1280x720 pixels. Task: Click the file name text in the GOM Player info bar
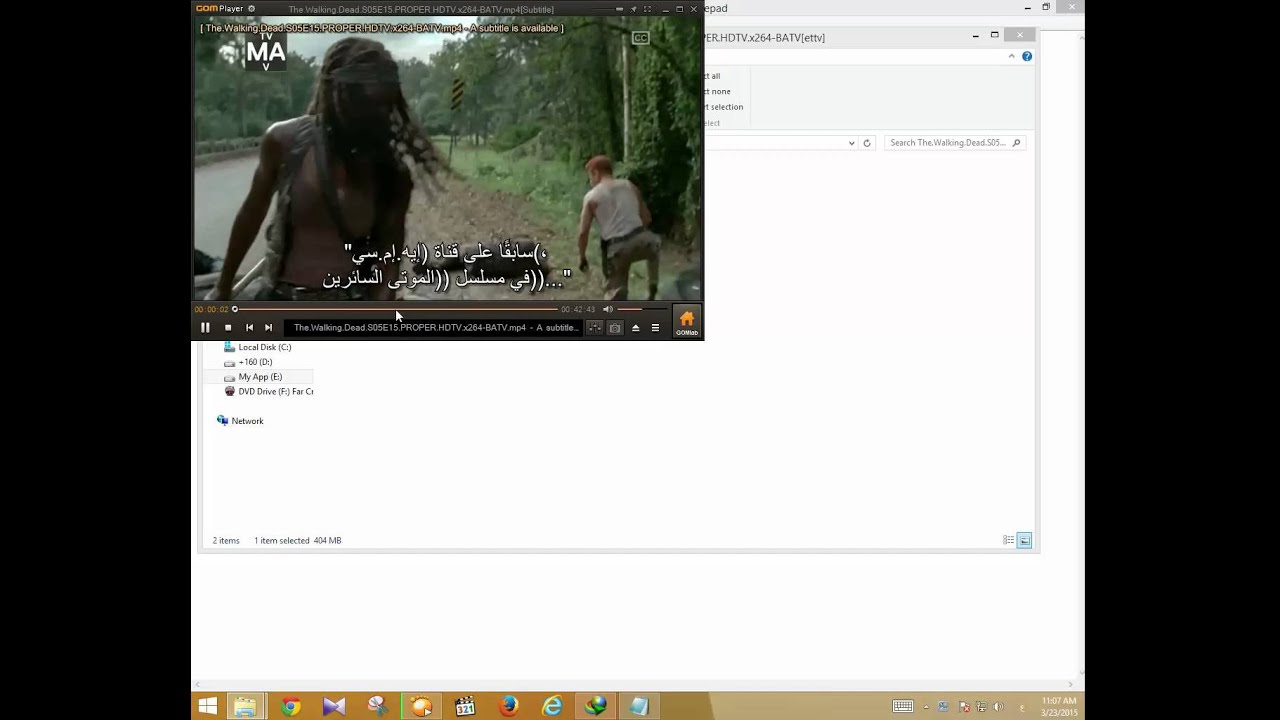click(435, 328)
